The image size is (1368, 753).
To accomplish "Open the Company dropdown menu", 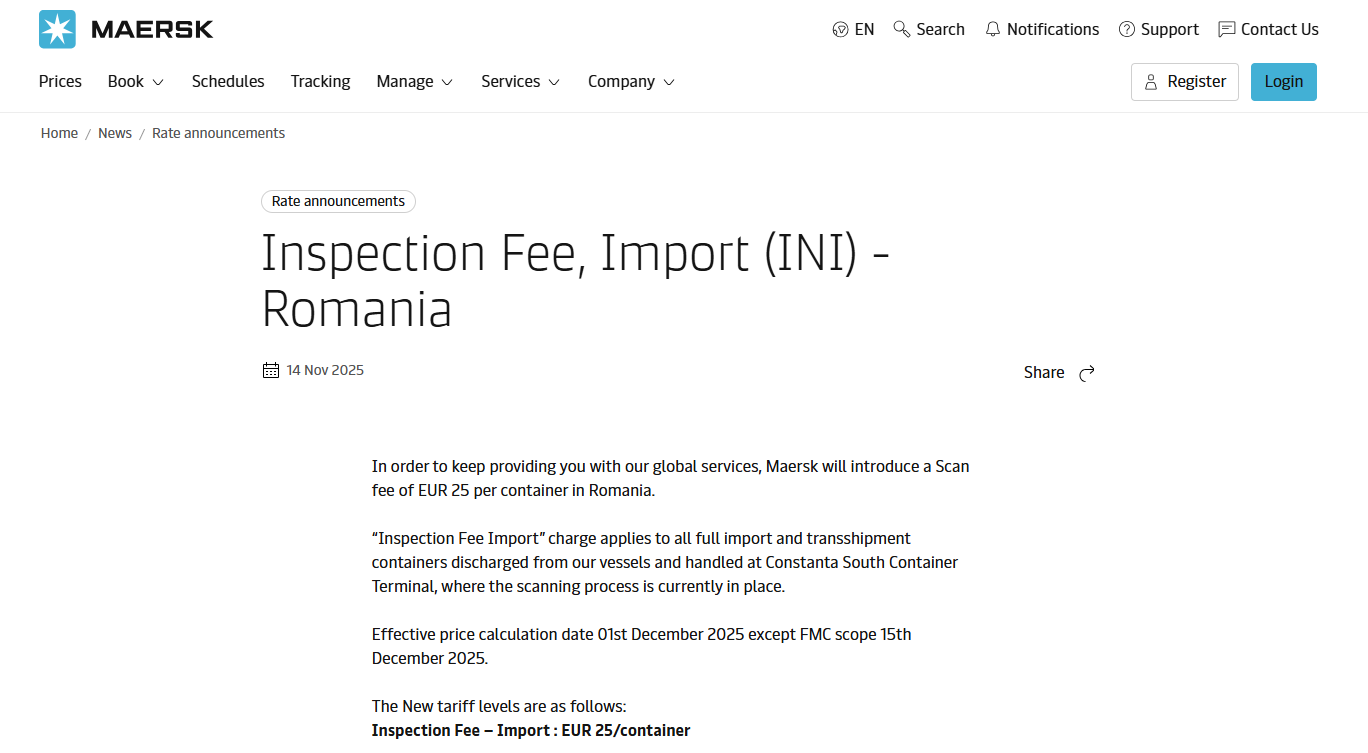I will pos(631,82).
